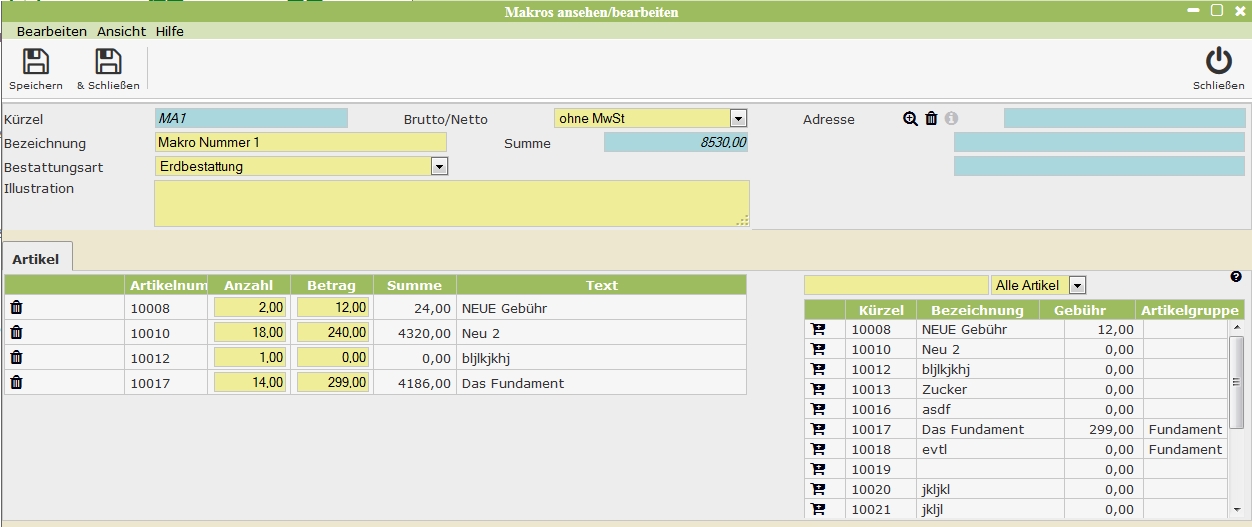Image resolution: width=1252 pixels, height=527 pixels.
Task: Expand the Bestattungsart dropdown
Action: point(438,167)
